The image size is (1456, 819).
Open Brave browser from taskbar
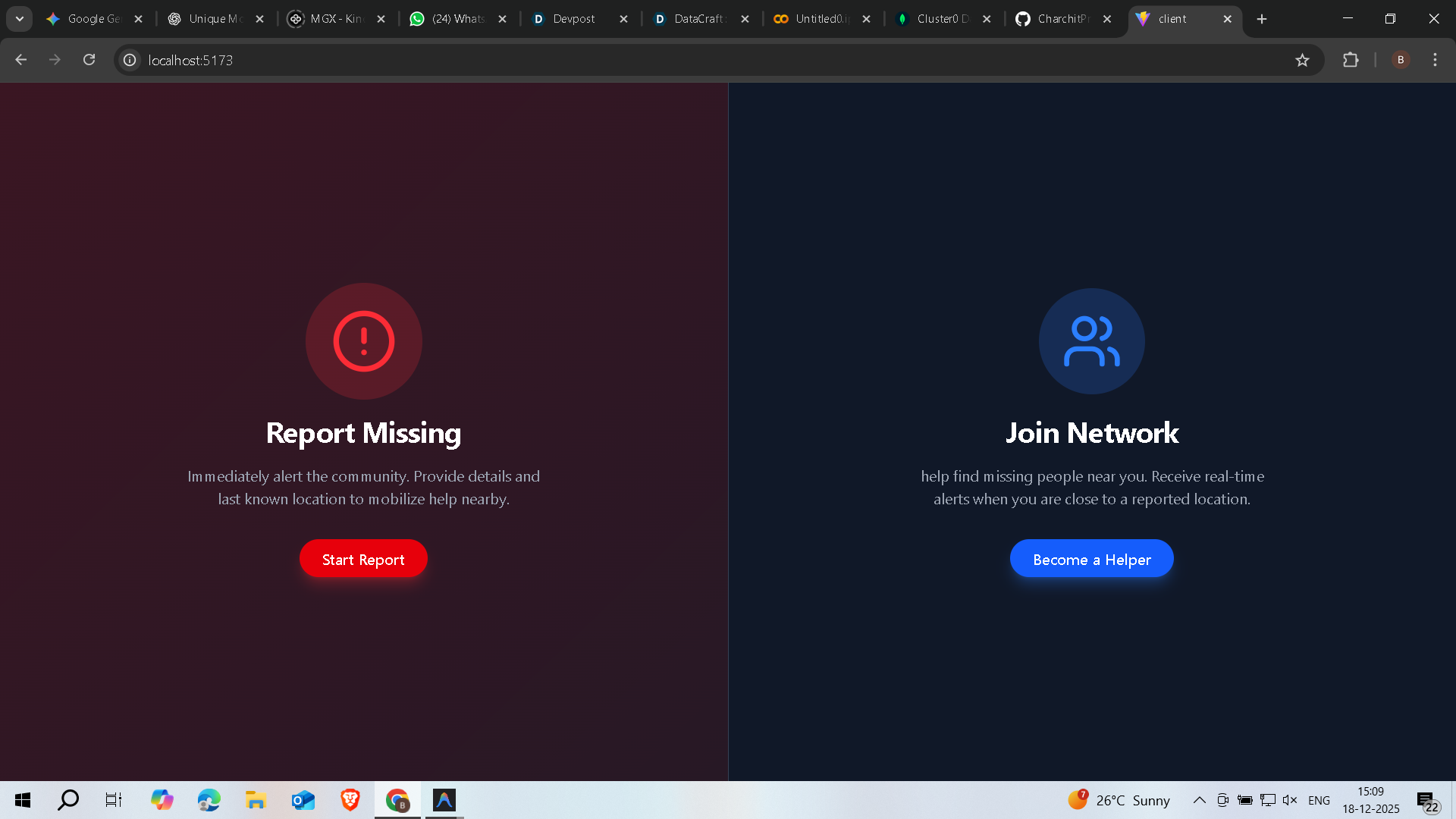350,800
